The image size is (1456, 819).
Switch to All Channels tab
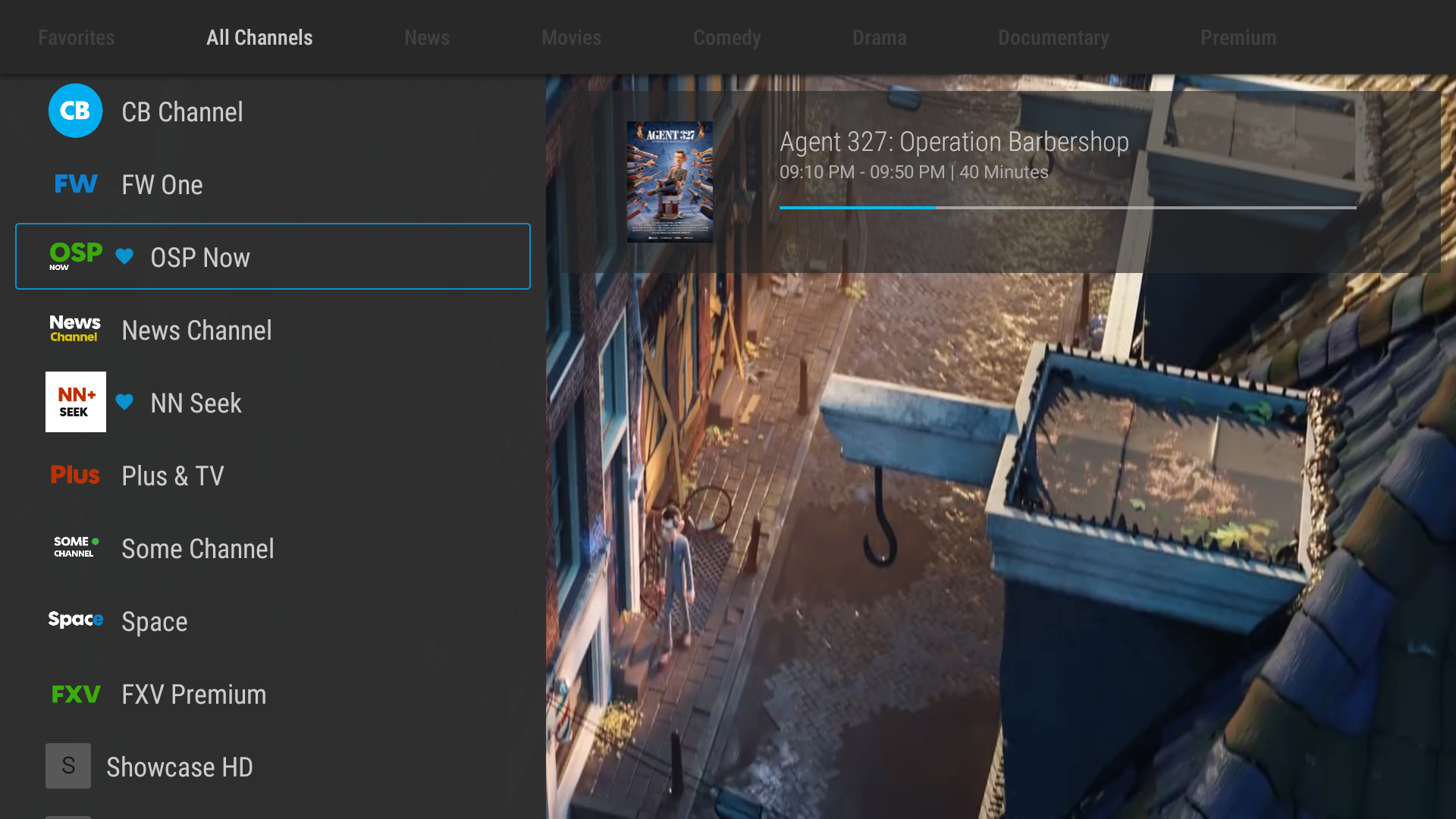259,38
